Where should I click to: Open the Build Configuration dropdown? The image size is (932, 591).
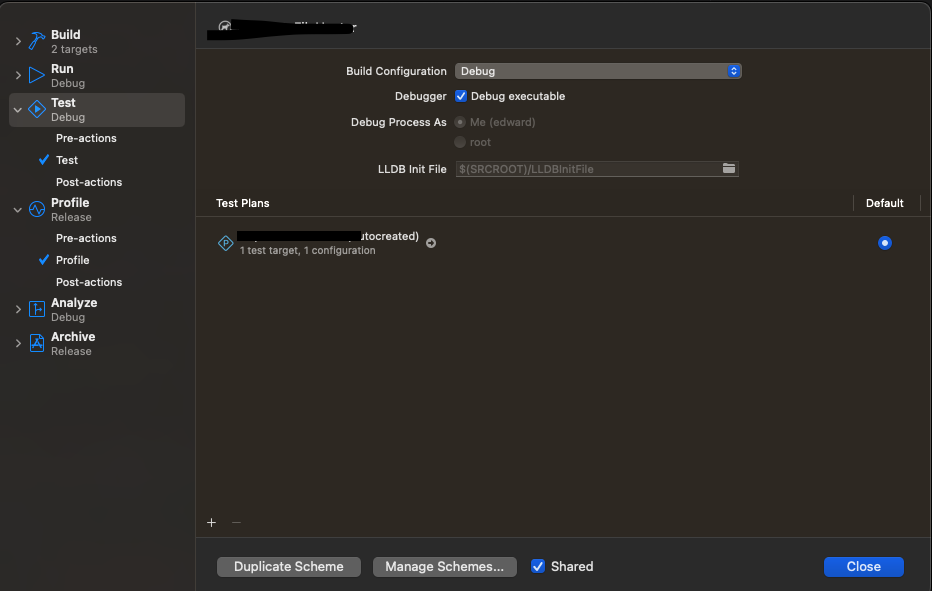pos(598,71)
